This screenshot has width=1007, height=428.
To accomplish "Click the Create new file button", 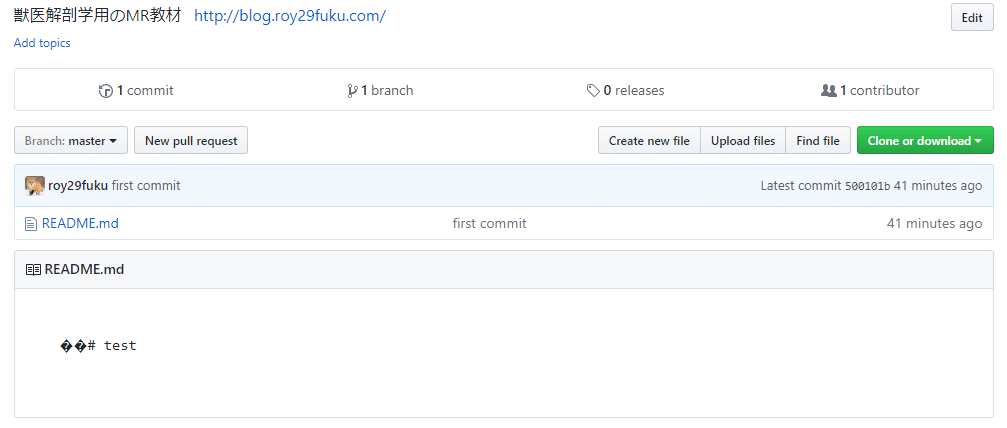I will (649, 140).
